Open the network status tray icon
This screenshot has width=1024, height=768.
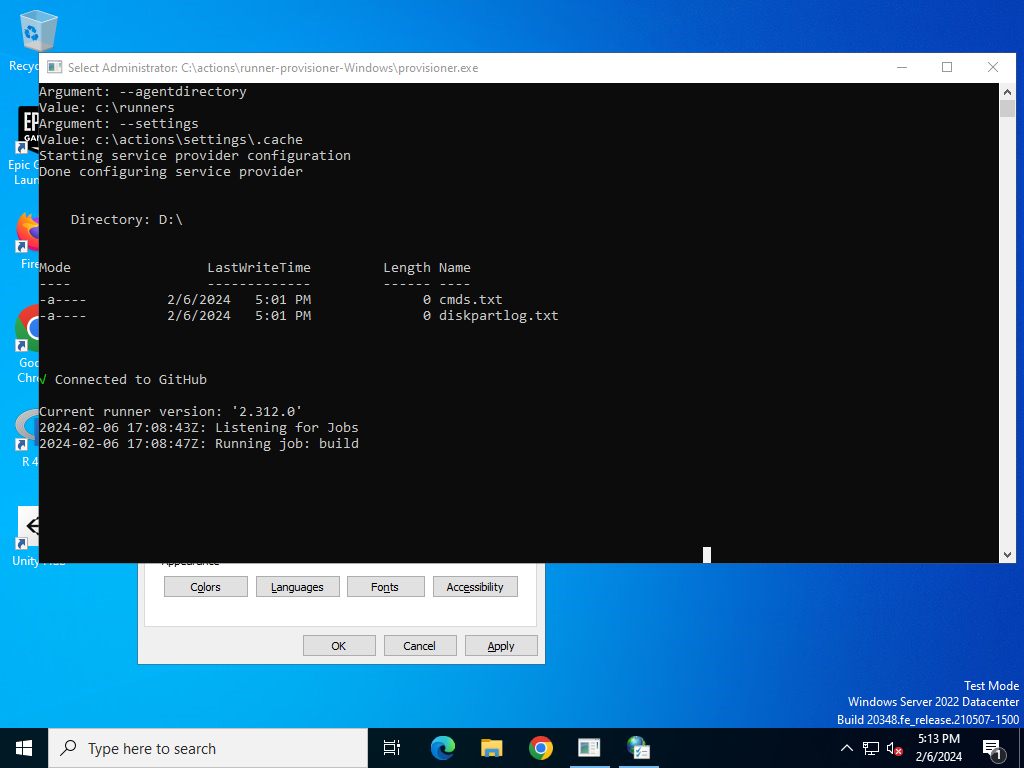tap(871, 749)
